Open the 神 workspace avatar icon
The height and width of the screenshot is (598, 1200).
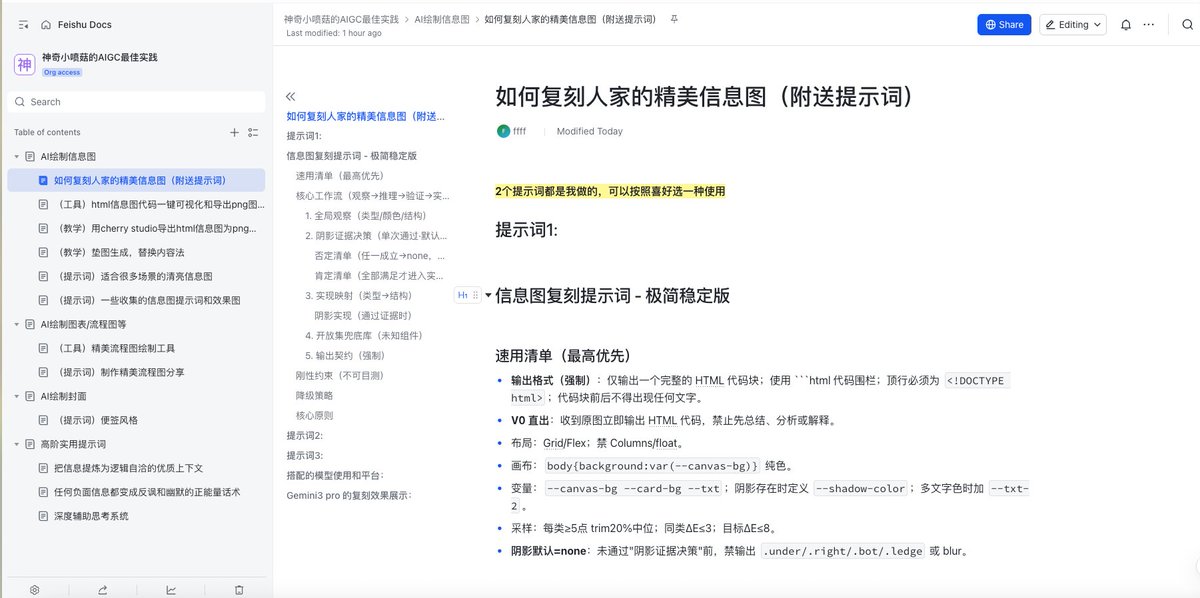click(24, 64)
